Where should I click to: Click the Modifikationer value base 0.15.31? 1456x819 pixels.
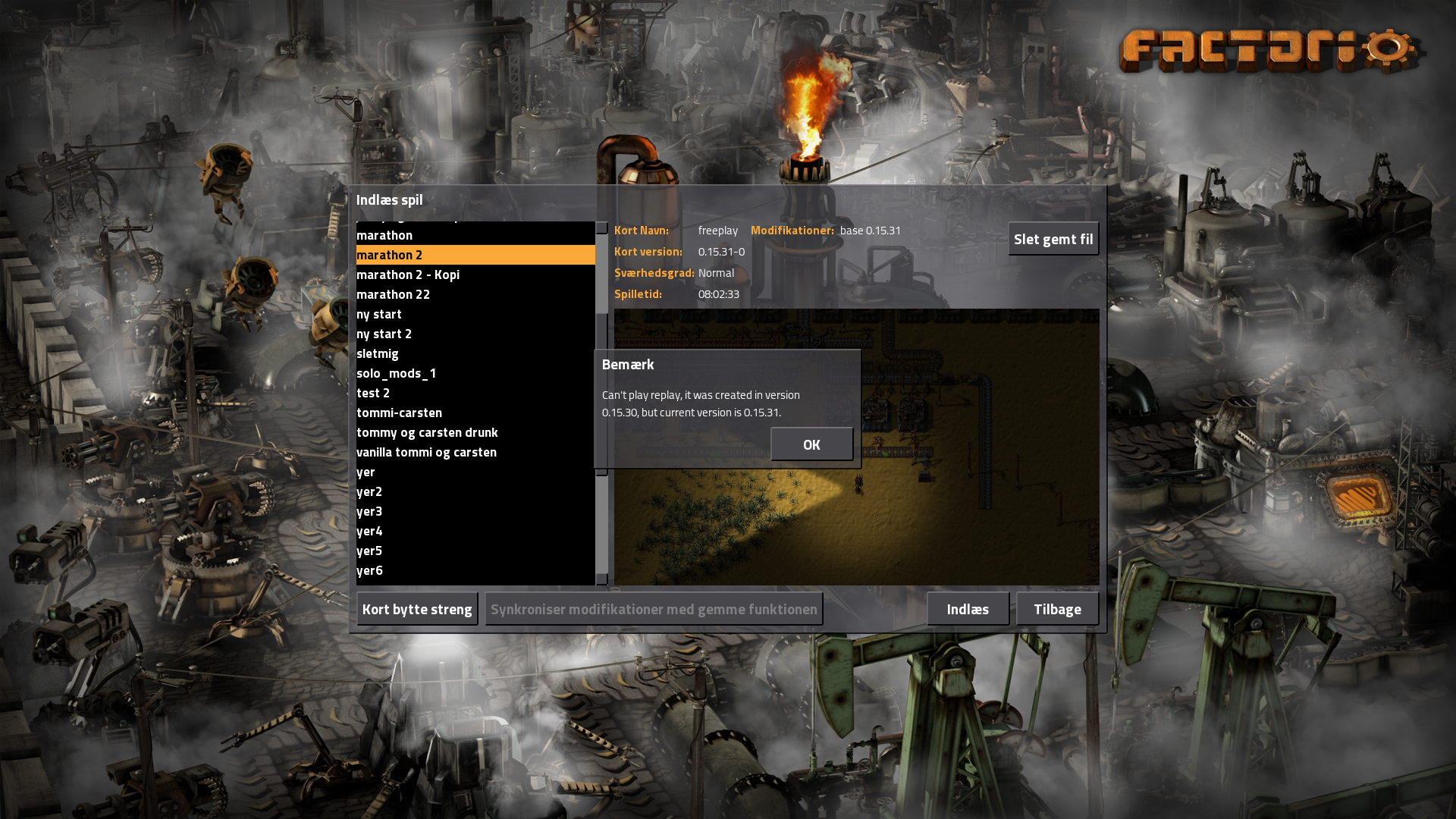[x=870, y=231]
